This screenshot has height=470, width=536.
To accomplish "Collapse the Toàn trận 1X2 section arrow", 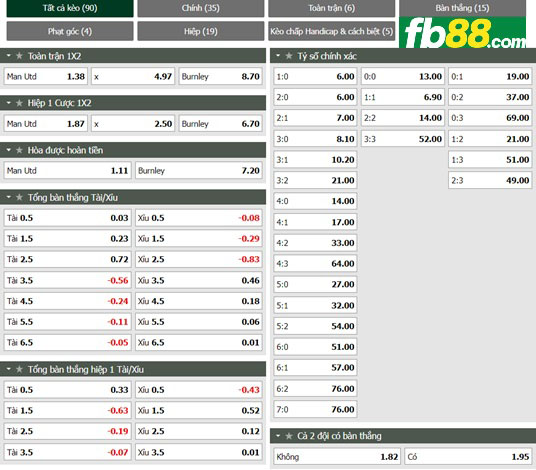I will pyautogui.click(x=9, y=55).
